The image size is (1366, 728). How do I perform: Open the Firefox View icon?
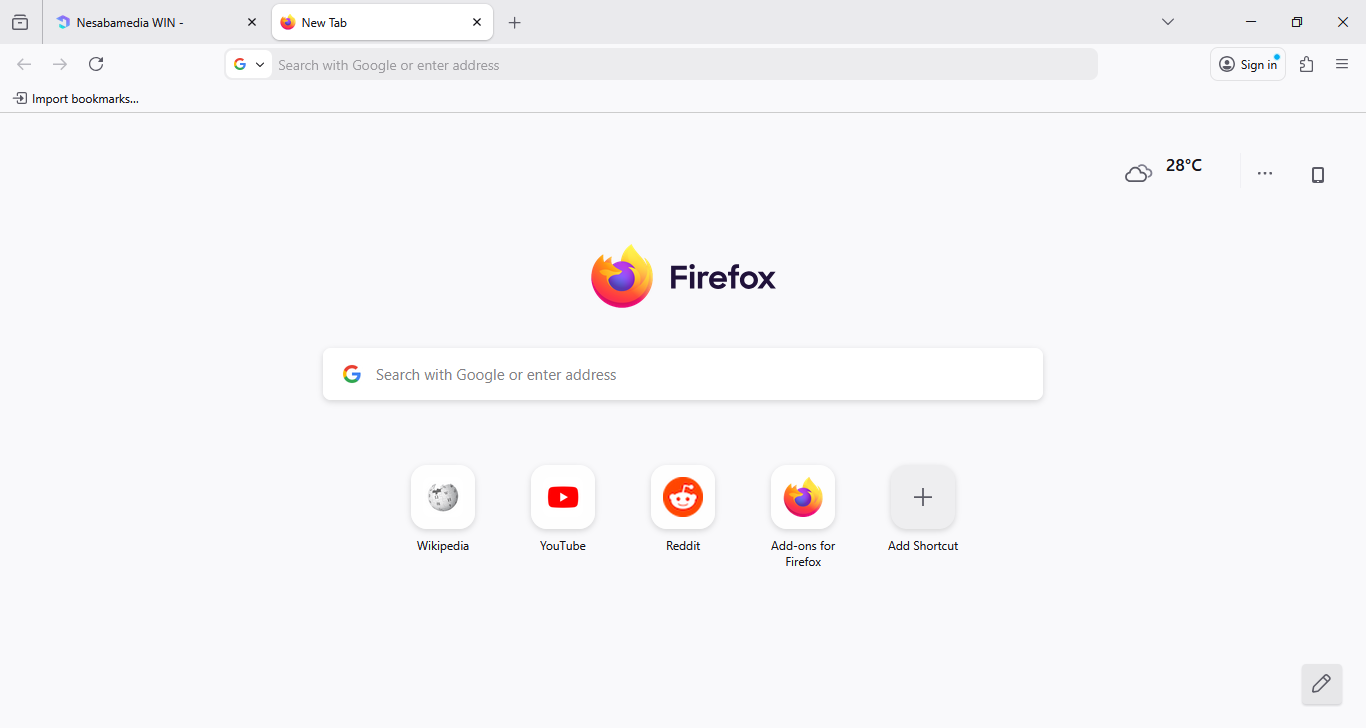[x=20, y=22]
